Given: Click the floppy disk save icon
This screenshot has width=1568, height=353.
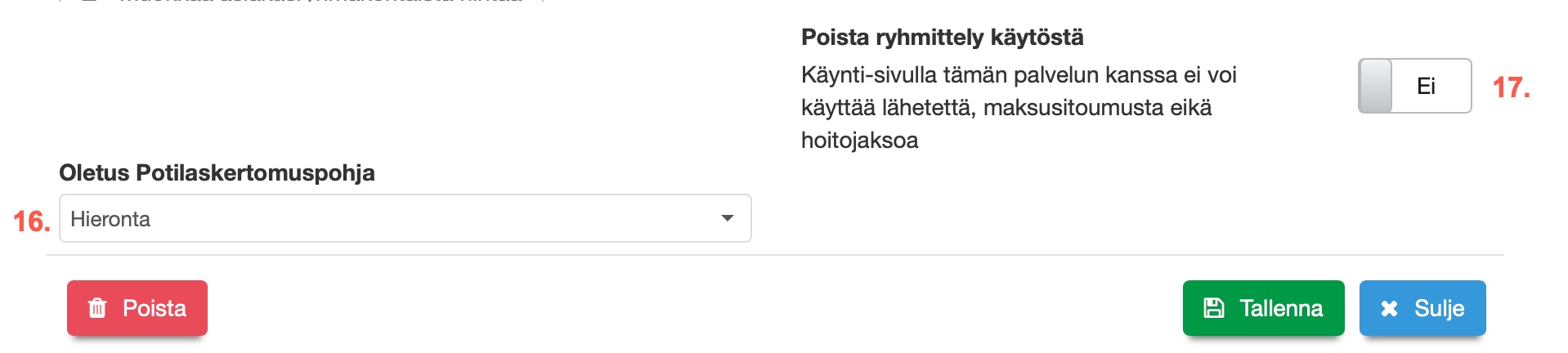Looking at the screenshot, I should pos(1214,308).
